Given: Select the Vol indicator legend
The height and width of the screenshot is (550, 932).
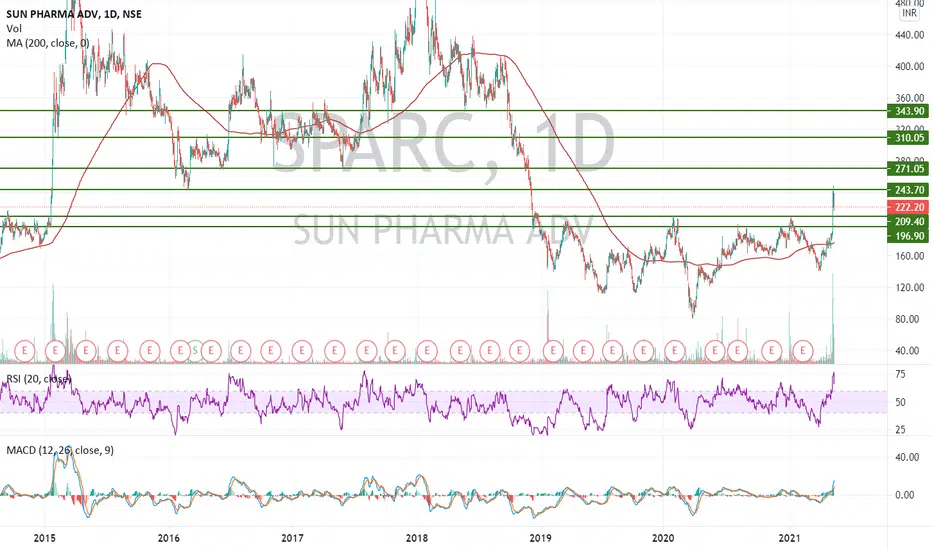Looking at the screenshot, I should [x=14, y=29].
